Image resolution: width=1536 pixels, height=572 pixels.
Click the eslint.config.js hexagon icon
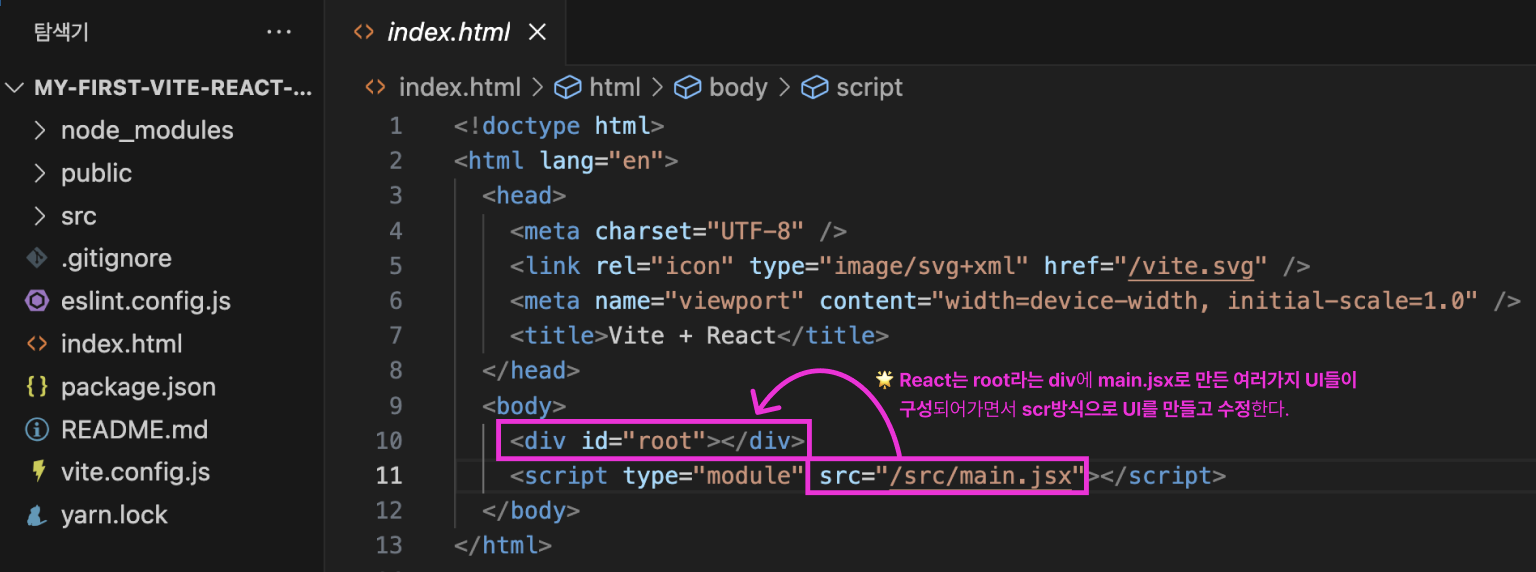(x=37, y=301)
